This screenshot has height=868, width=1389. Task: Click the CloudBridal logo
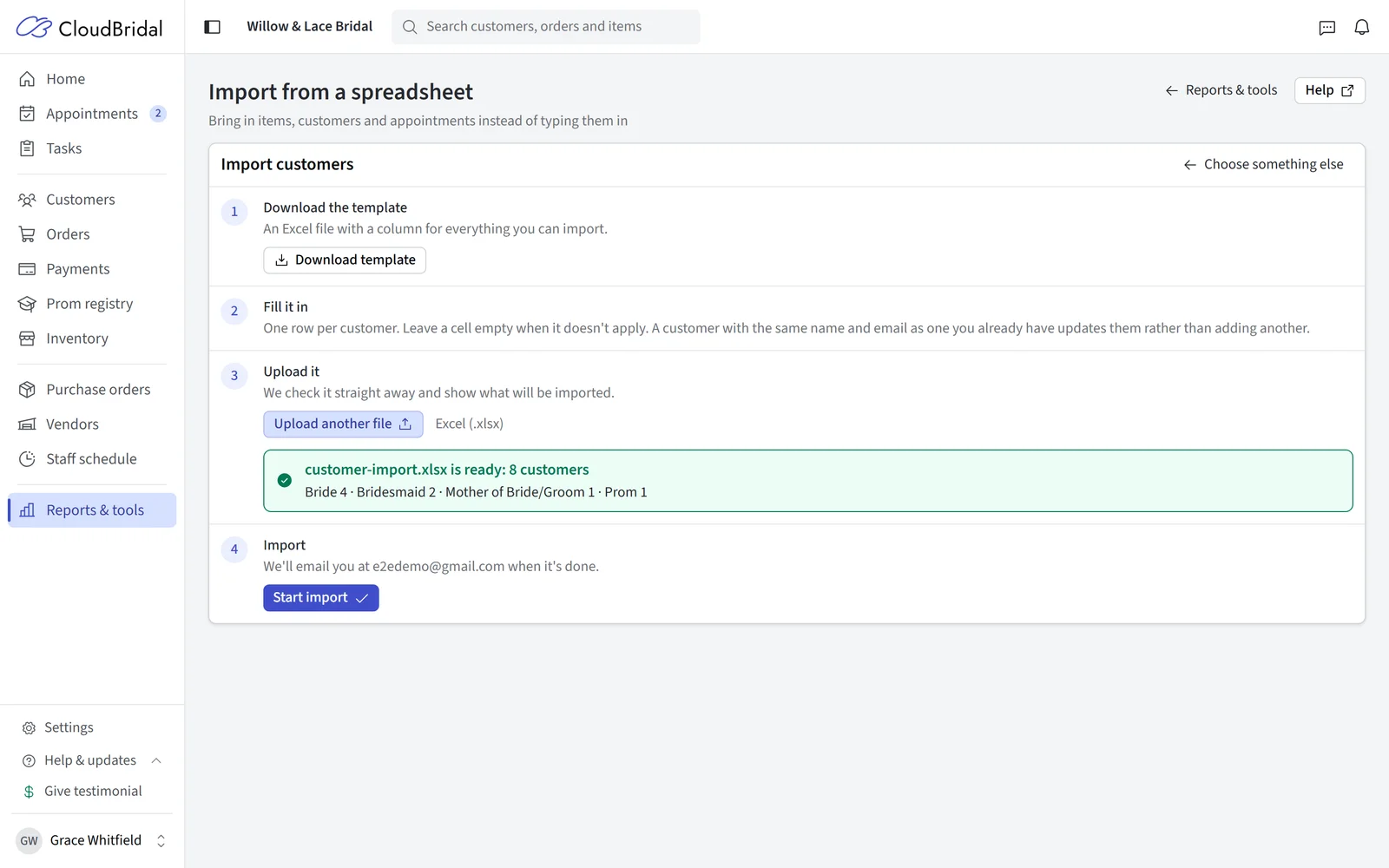pos(89,28)
